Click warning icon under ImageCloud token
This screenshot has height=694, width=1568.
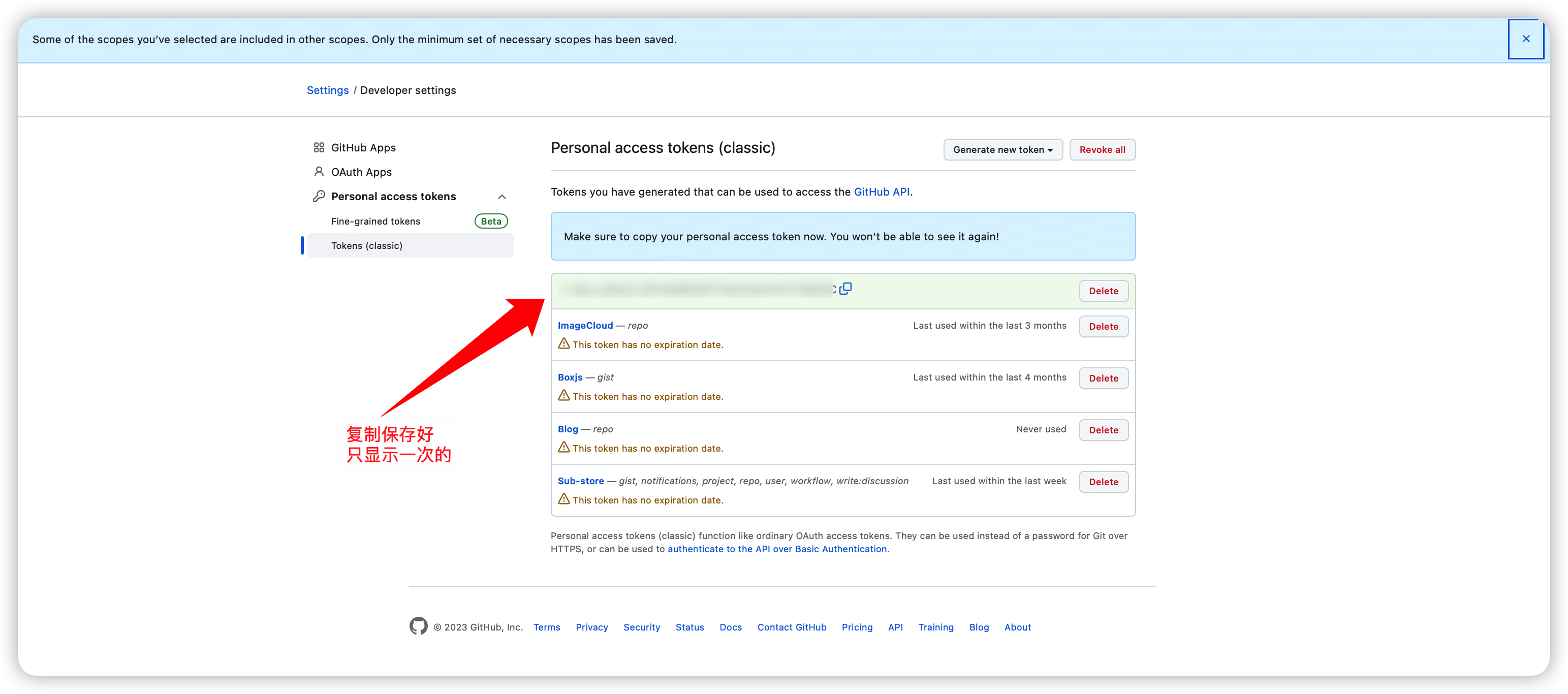(563, 344)
